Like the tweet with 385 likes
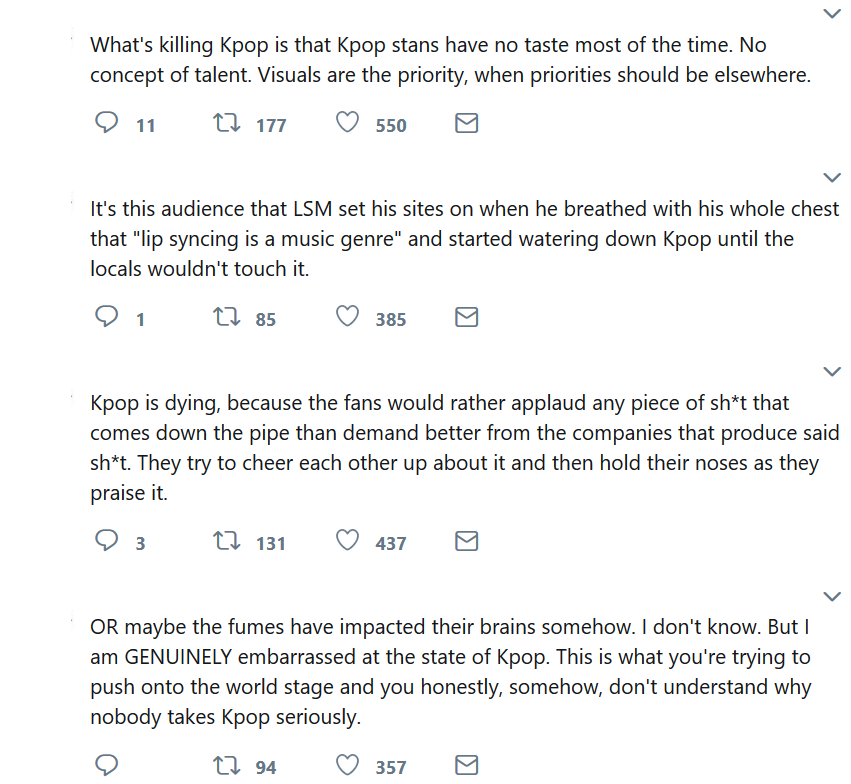Image resolution: width=851 pixels, height=784 pixels. (347, 318)
